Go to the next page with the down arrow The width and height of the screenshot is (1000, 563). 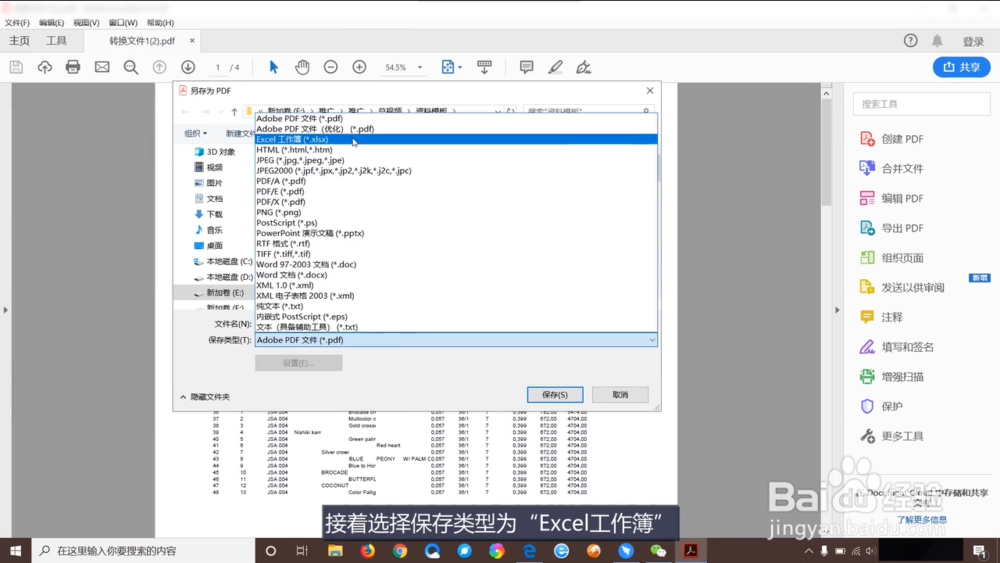coord(188,67)
